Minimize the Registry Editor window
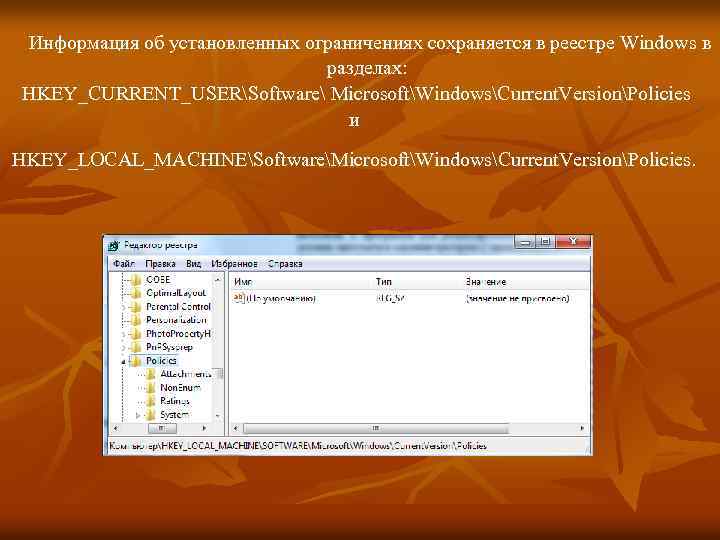 [x=526, y=241]
